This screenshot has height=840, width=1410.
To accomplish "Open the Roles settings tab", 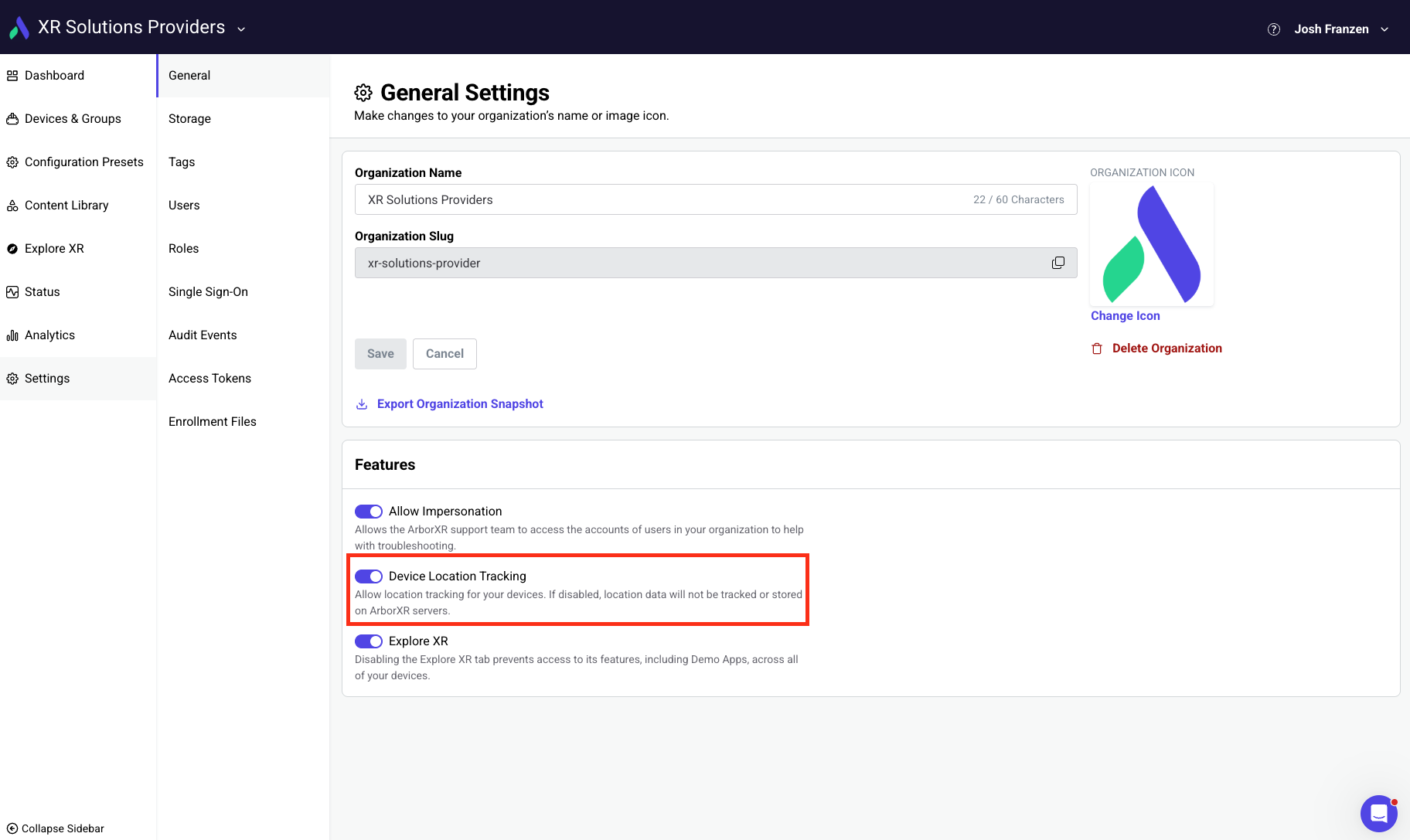I will tap(244, 249).
